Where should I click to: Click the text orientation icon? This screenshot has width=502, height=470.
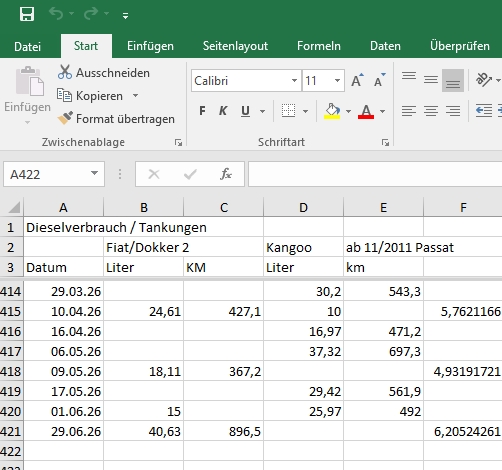tap(484, 80)
